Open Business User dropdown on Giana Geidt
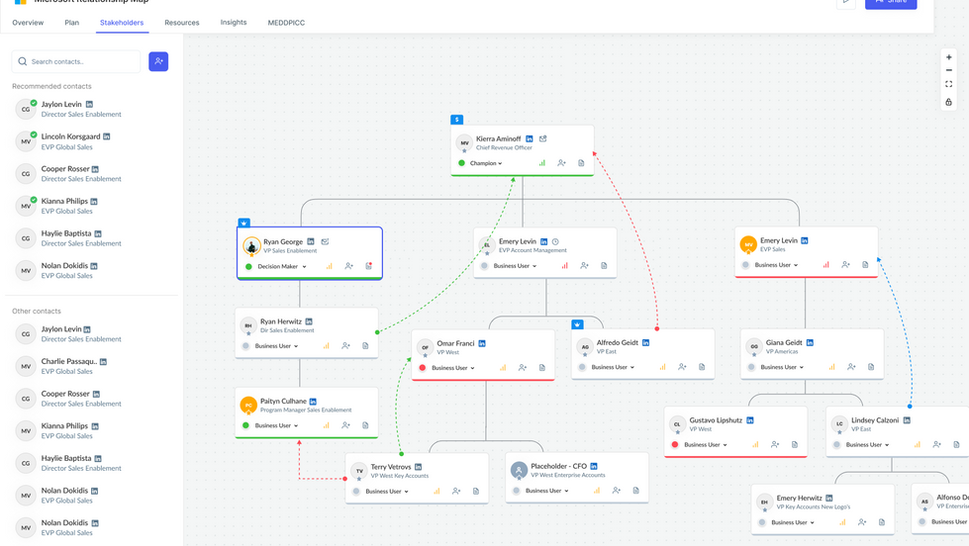 tap(782, 367)
